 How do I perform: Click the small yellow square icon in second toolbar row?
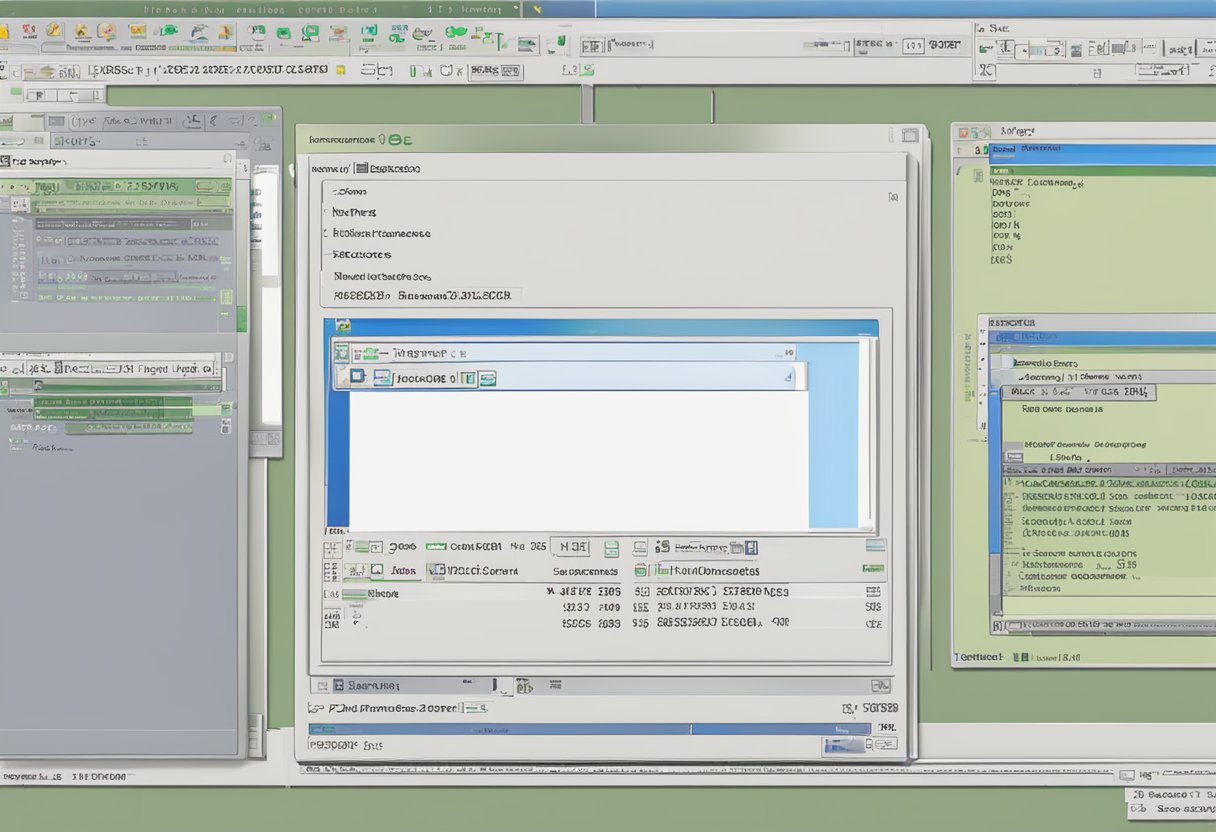(x=341, y=70)
